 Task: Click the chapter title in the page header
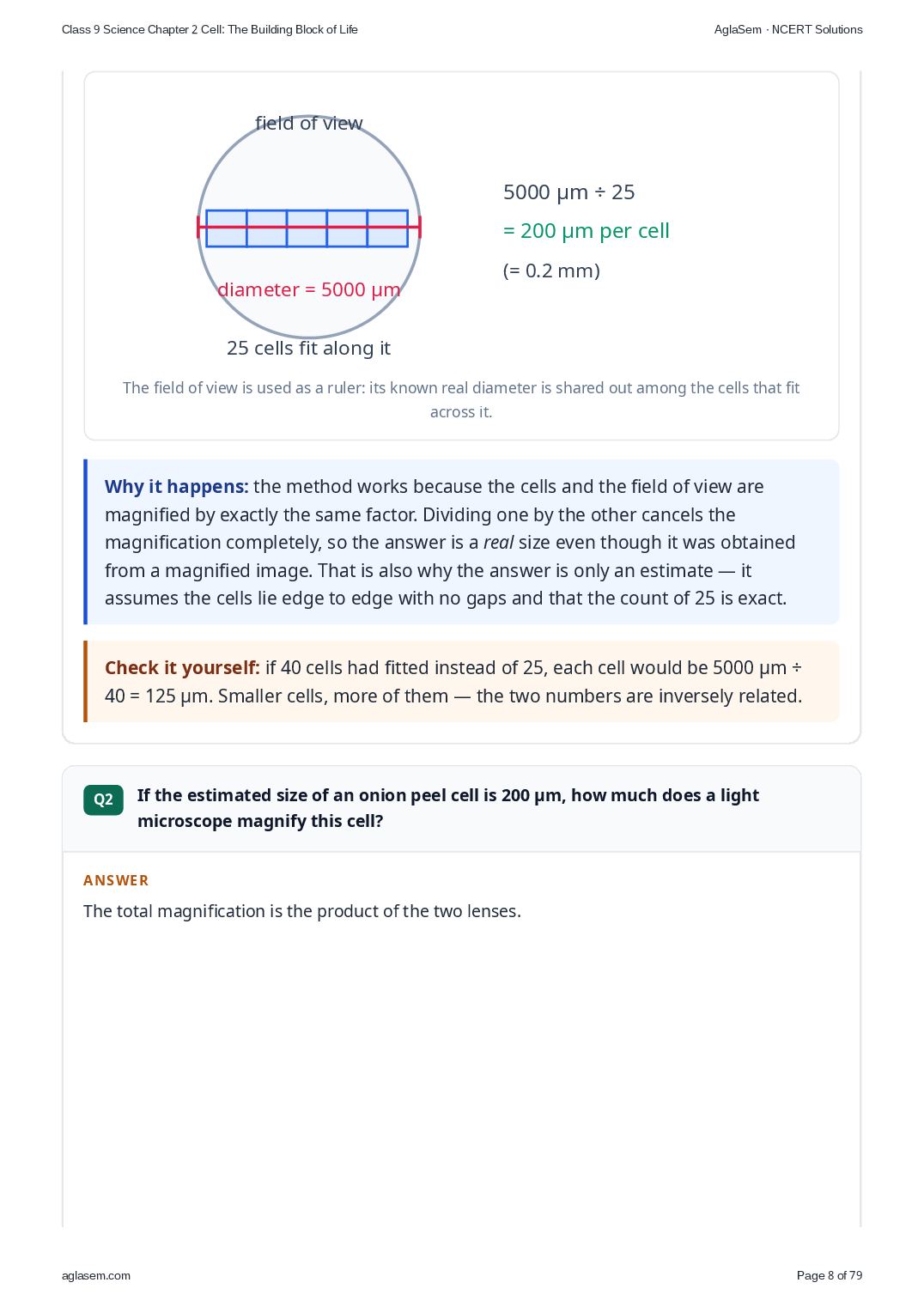pos(210,29)
